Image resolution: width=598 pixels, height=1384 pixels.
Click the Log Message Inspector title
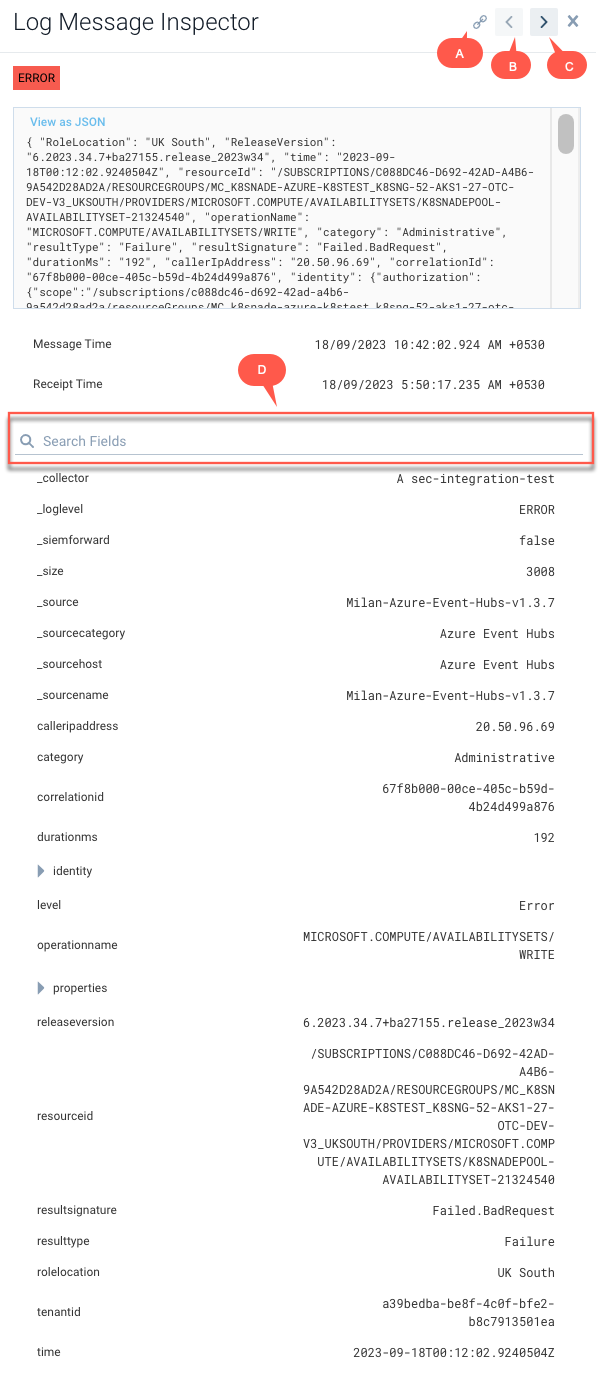[x=136, y=22]
